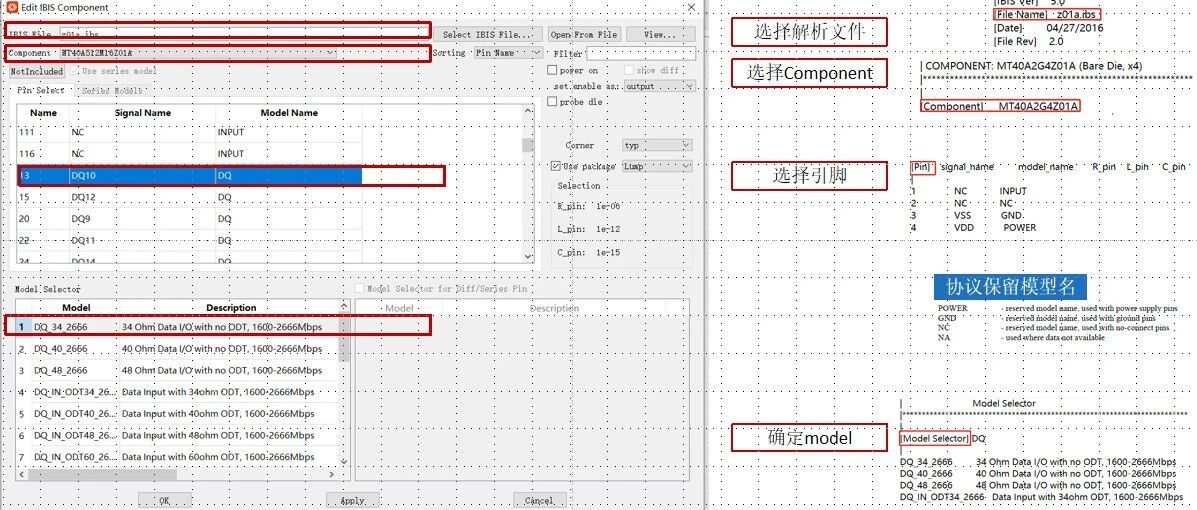Switch to the Series Models tab
Image resolution: width=1197 pixels, height=510 pixels.
[111, 90]
